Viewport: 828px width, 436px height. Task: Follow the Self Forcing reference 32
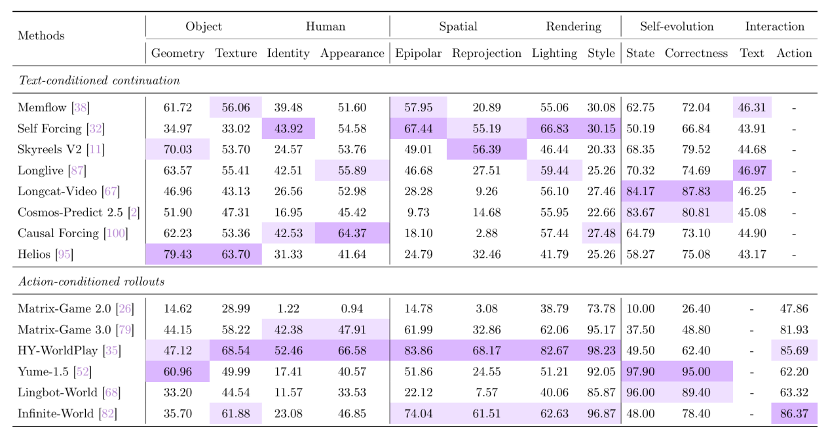[x=96, y=129]
